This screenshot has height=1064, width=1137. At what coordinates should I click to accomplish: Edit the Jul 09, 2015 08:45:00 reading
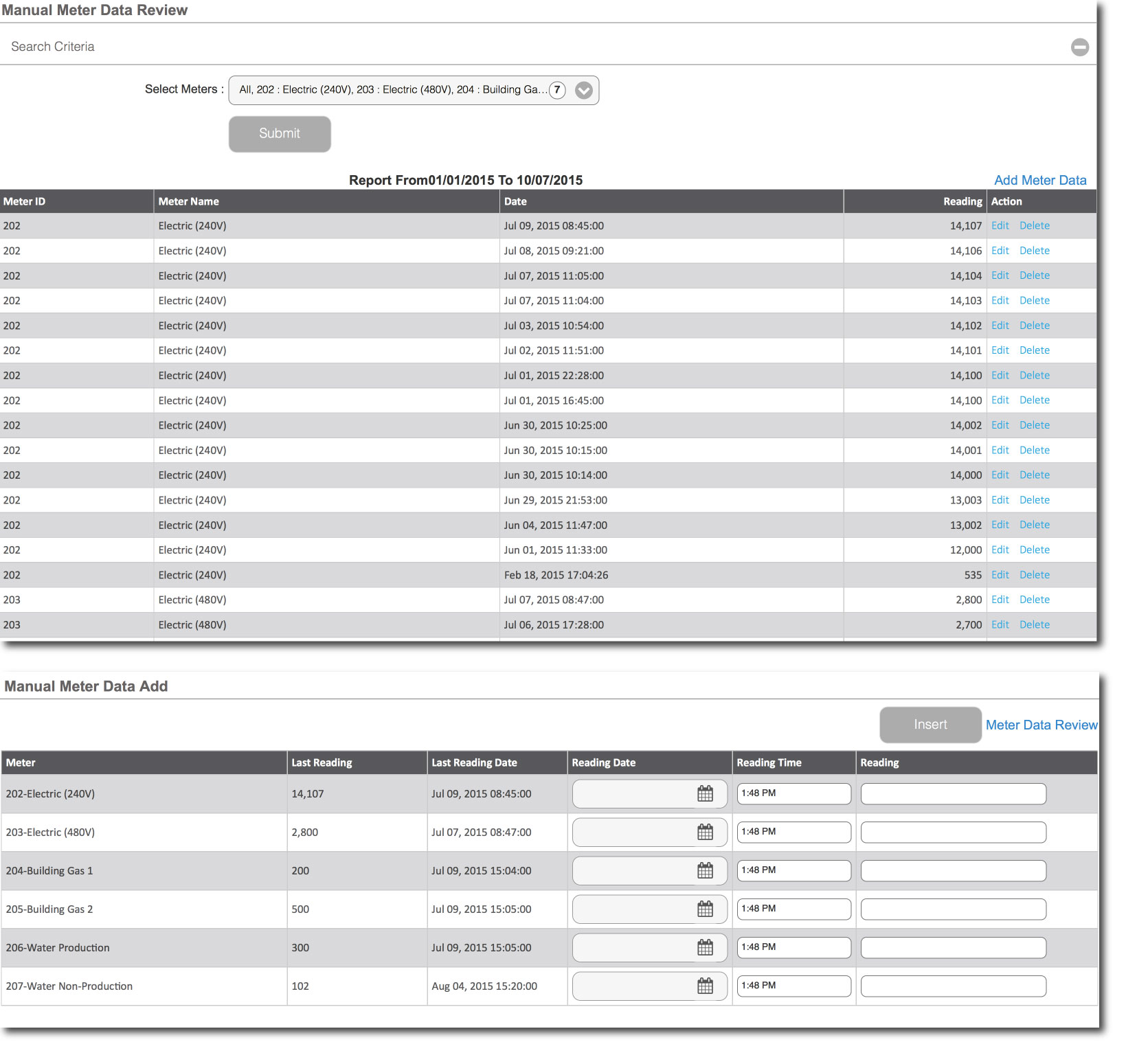pyautogui.click(x=1000, y=225)
